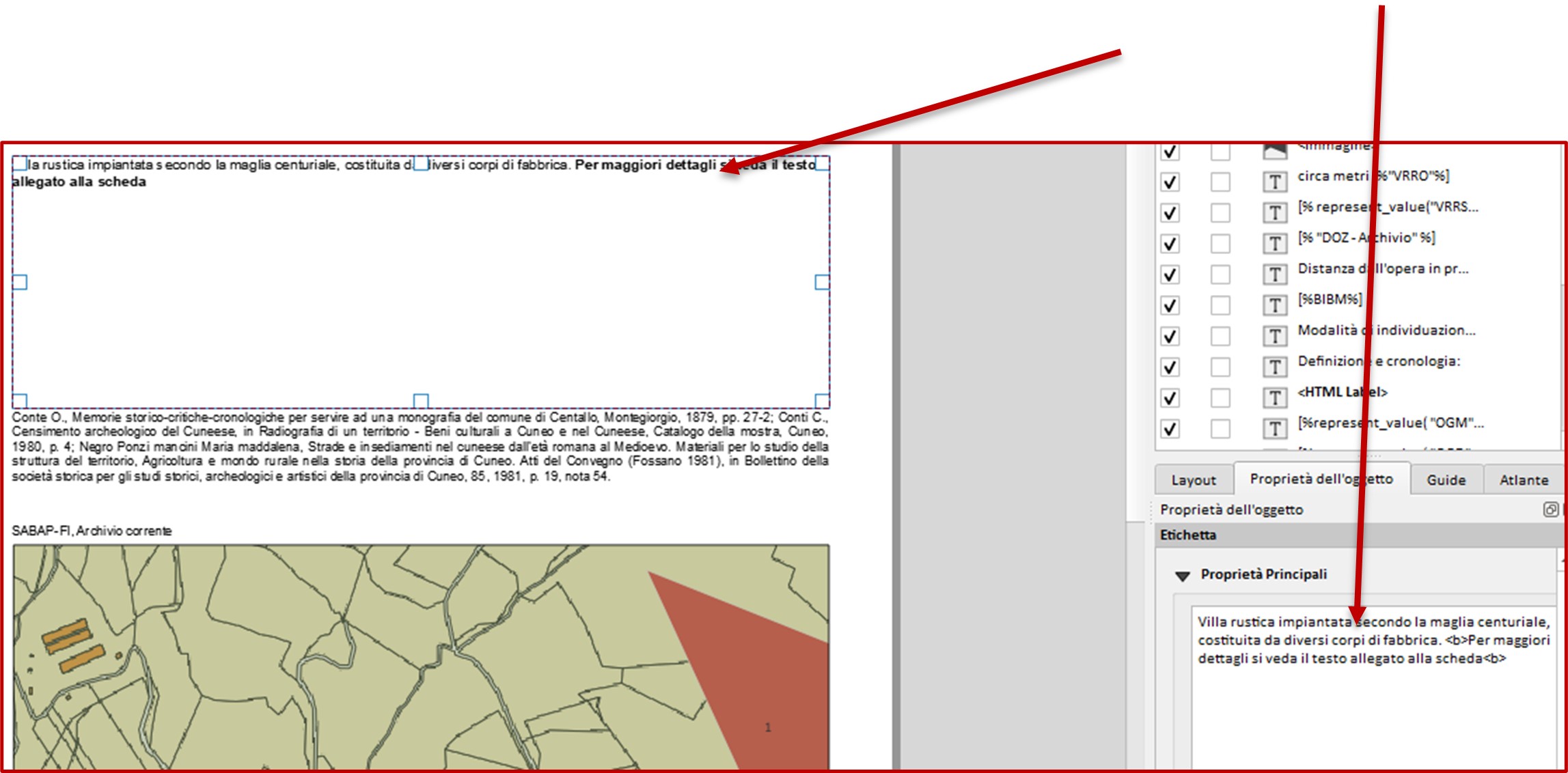Click the Etichetta section header
This screenshot has width=1568, height=773.
tap(1187, 535)
